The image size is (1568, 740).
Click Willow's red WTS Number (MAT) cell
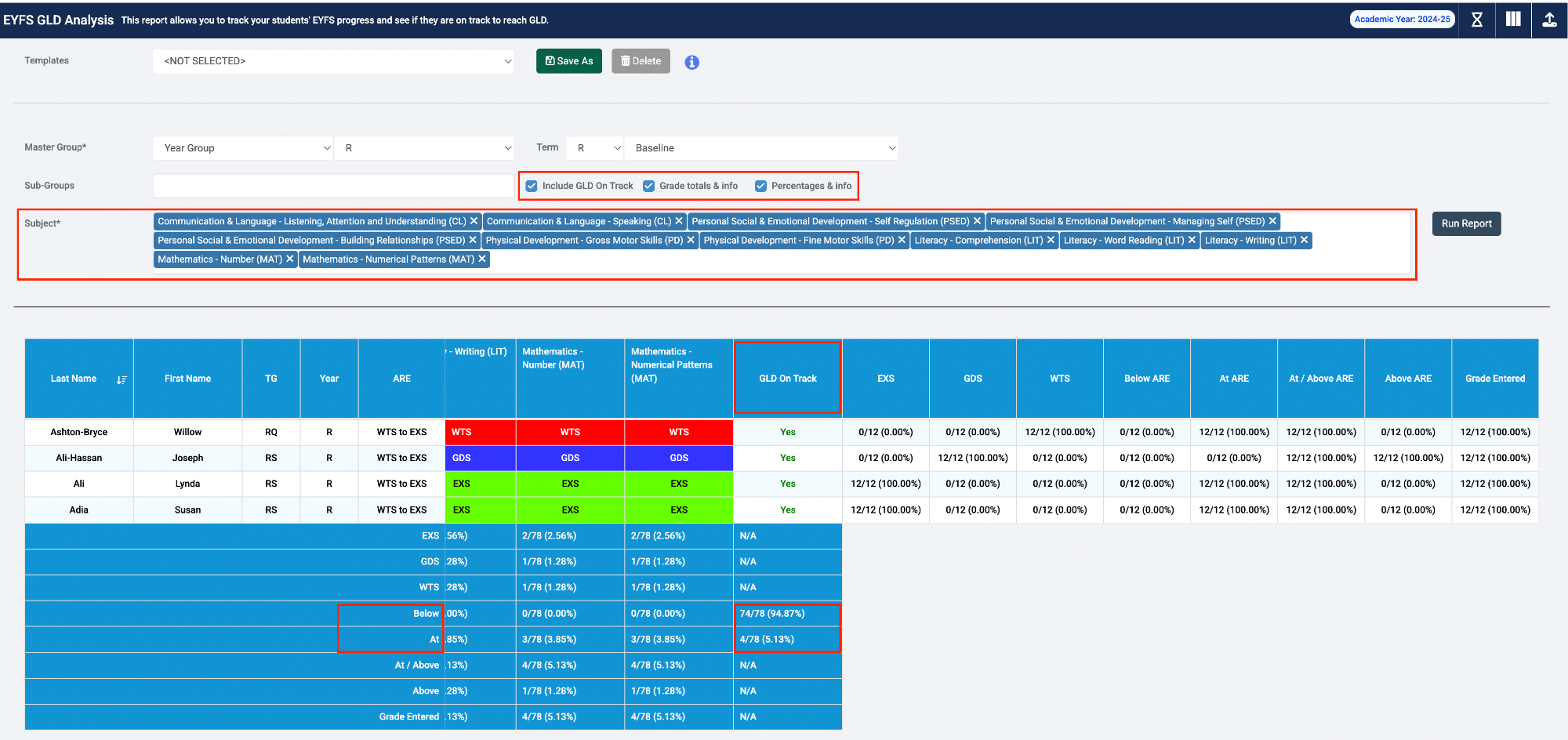click(x=570, y=432)
